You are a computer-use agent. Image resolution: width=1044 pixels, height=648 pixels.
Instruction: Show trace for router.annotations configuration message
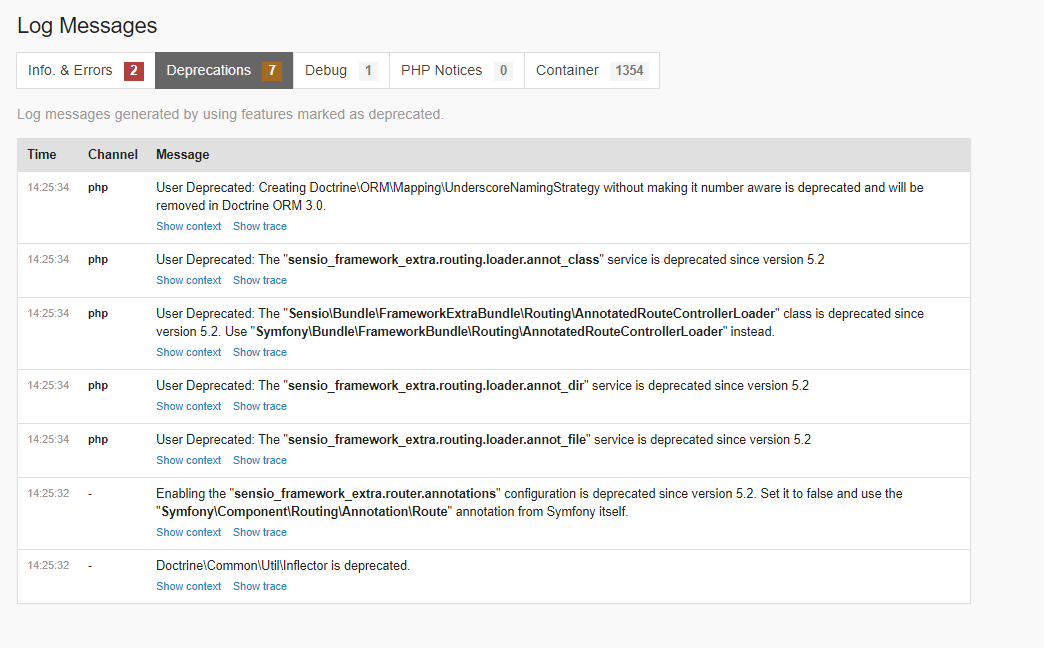point(260,532)
